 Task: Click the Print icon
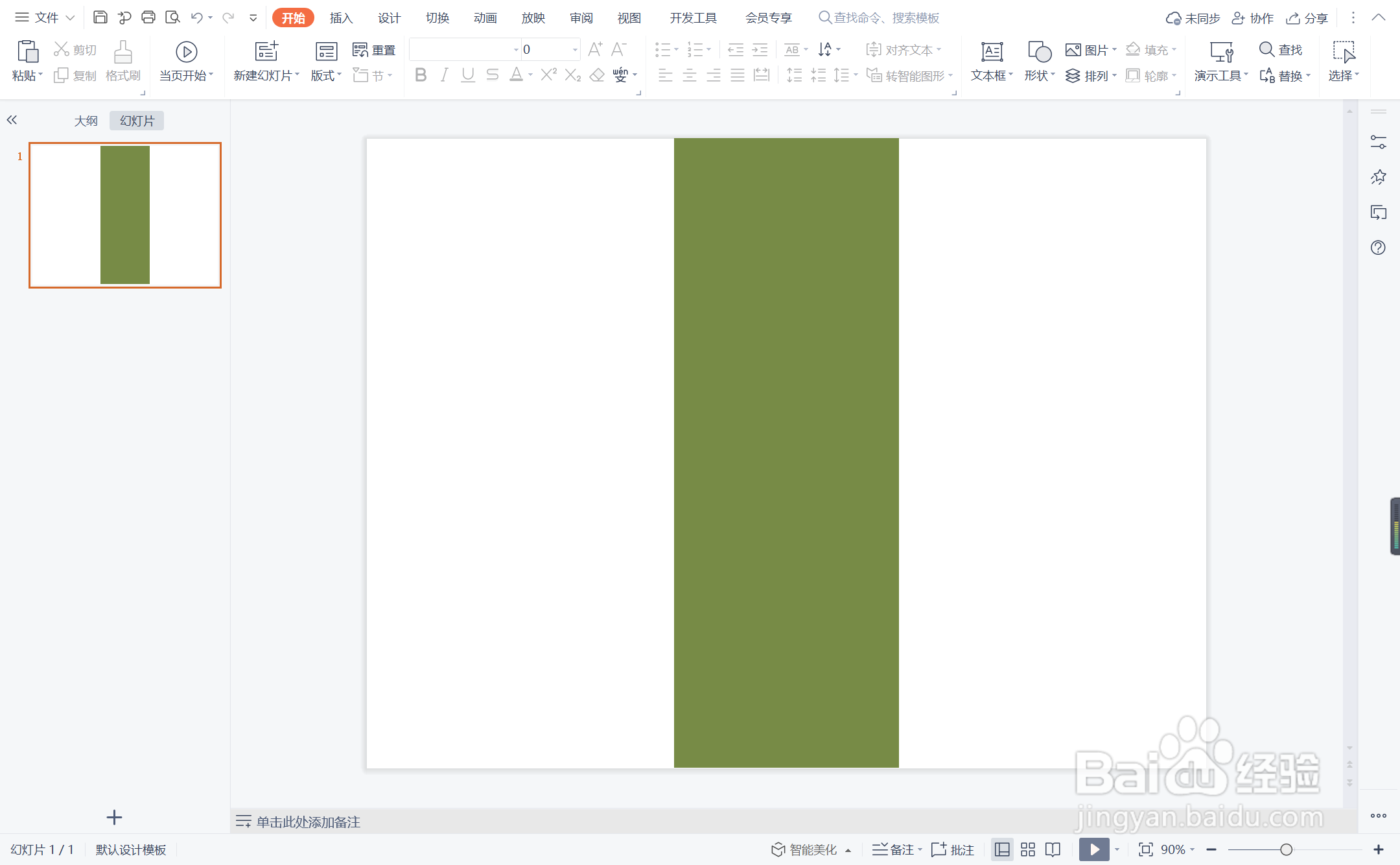click(148, 18)
